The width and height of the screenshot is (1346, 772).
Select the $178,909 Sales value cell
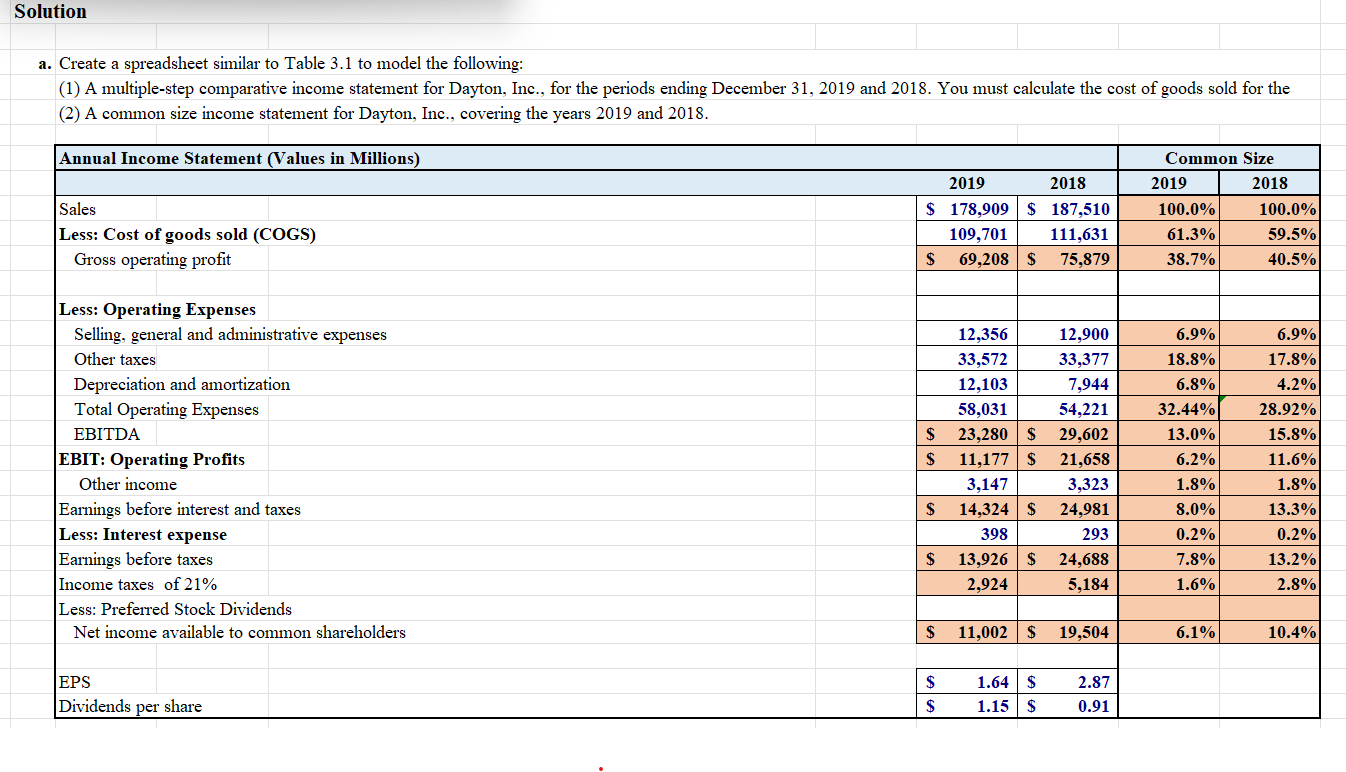click(966, 209)
